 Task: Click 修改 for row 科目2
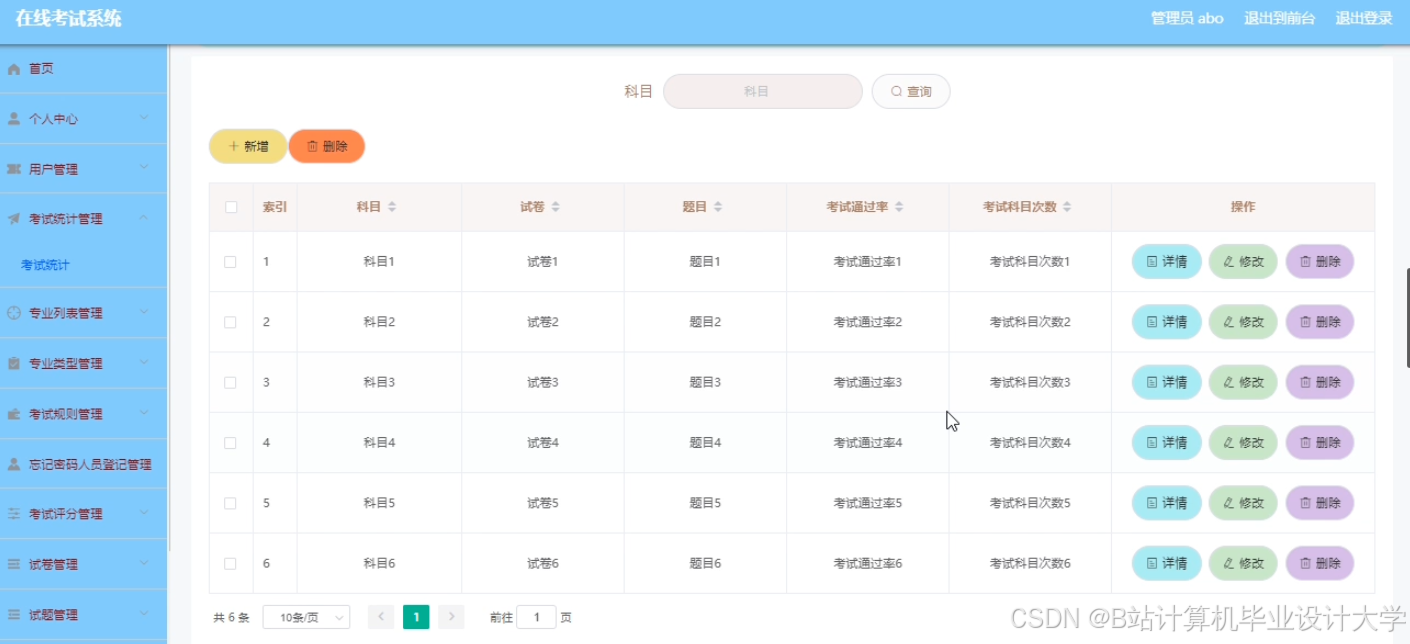[x=1243, y=322]
